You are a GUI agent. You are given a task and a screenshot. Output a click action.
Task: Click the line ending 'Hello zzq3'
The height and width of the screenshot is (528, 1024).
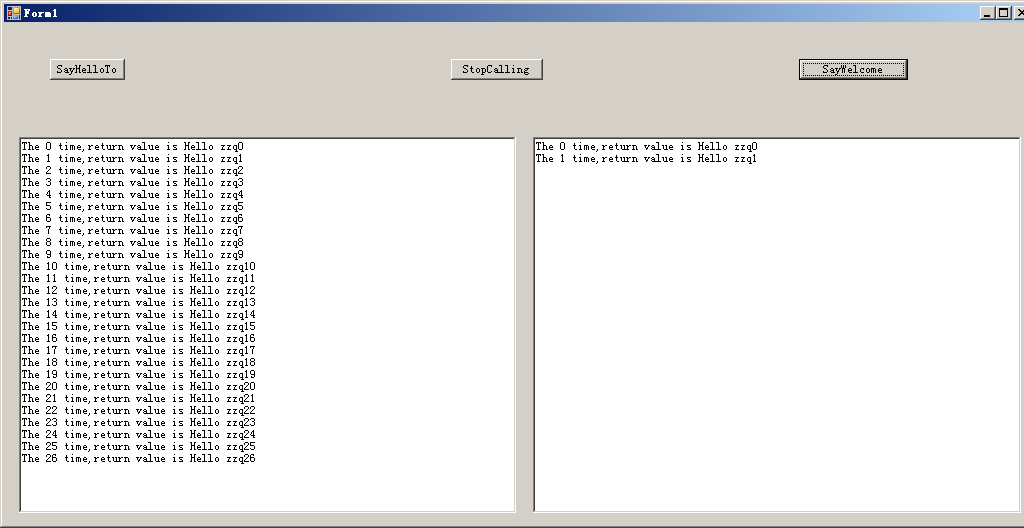[x=133, y=182]
